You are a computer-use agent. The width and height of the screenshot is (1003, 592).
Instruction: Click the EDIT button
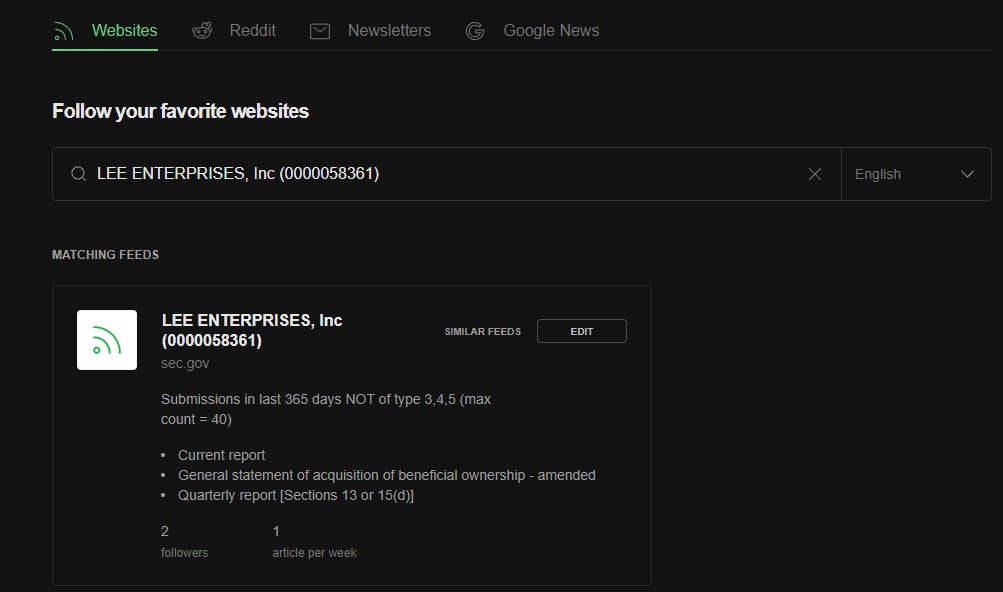click(581, 331)
